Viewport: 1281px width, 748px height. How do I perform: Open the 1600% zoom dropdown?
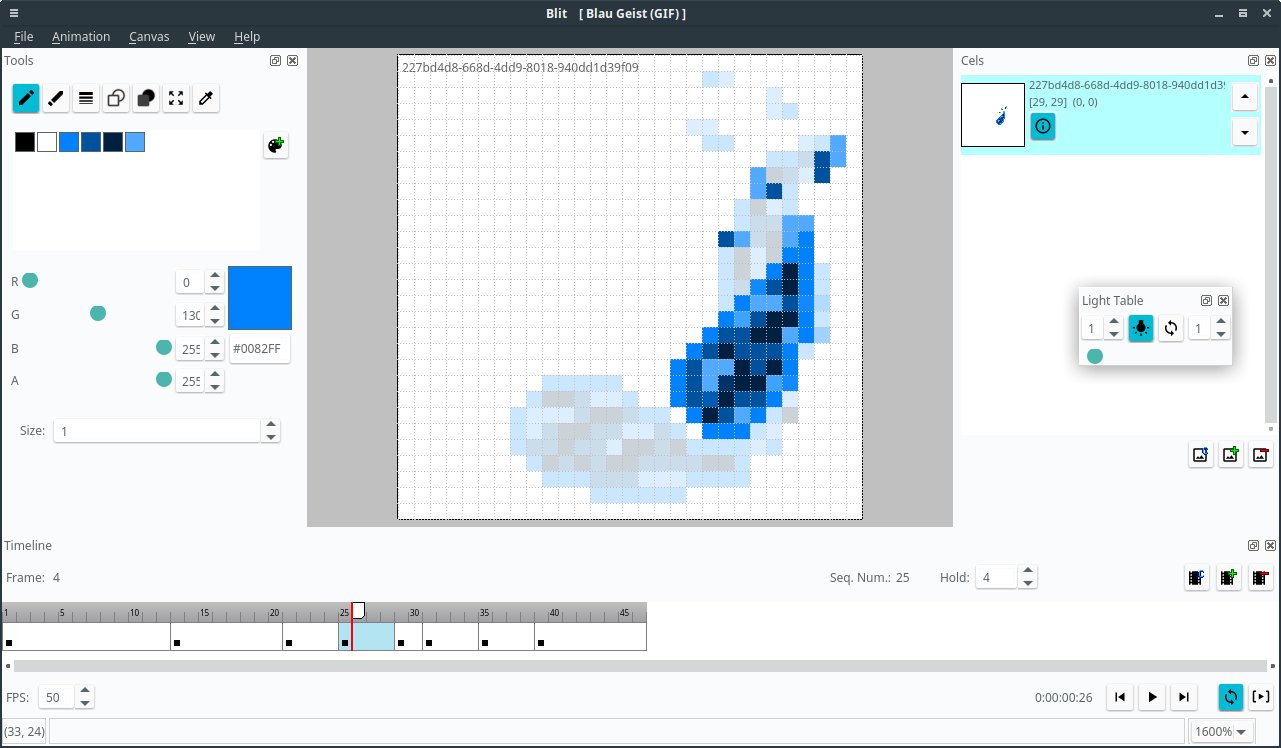coord(1220,731)
